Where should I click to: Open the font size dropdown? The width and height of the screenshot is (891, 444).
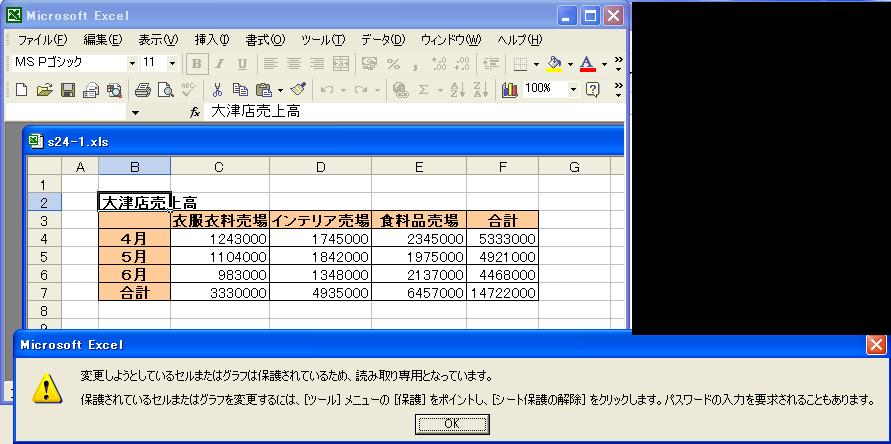(172, 64)
